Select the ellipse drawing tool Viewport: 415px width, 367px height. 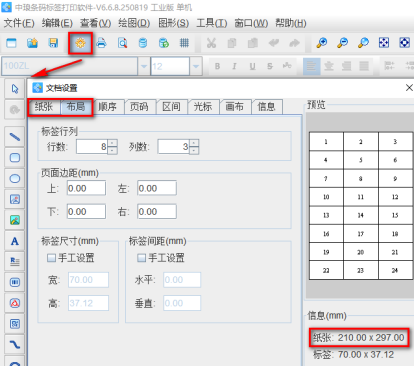[15, 179]
